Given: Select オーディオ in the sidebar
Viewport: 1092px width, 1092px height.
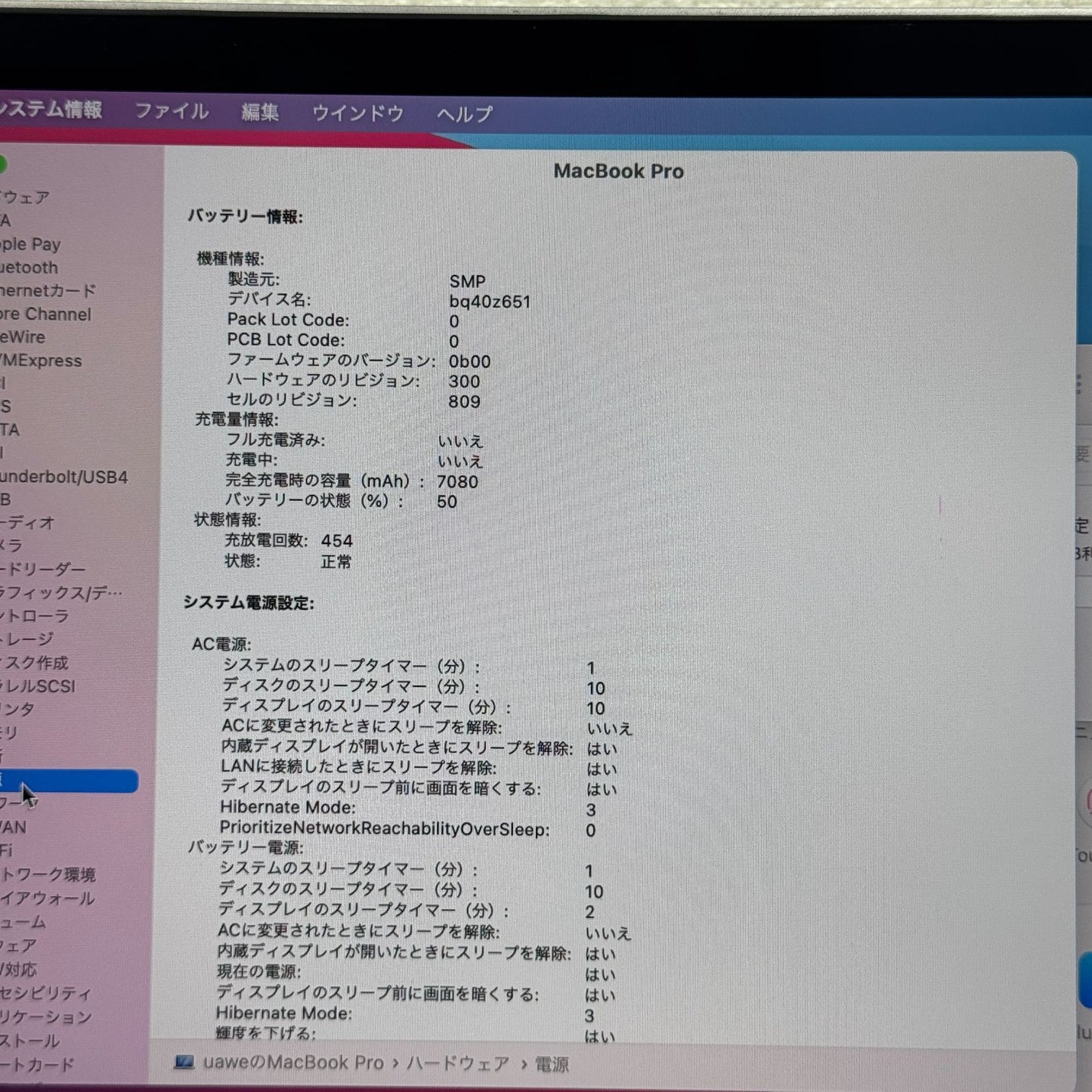Looking at the screenshot, I should point(27,522).
